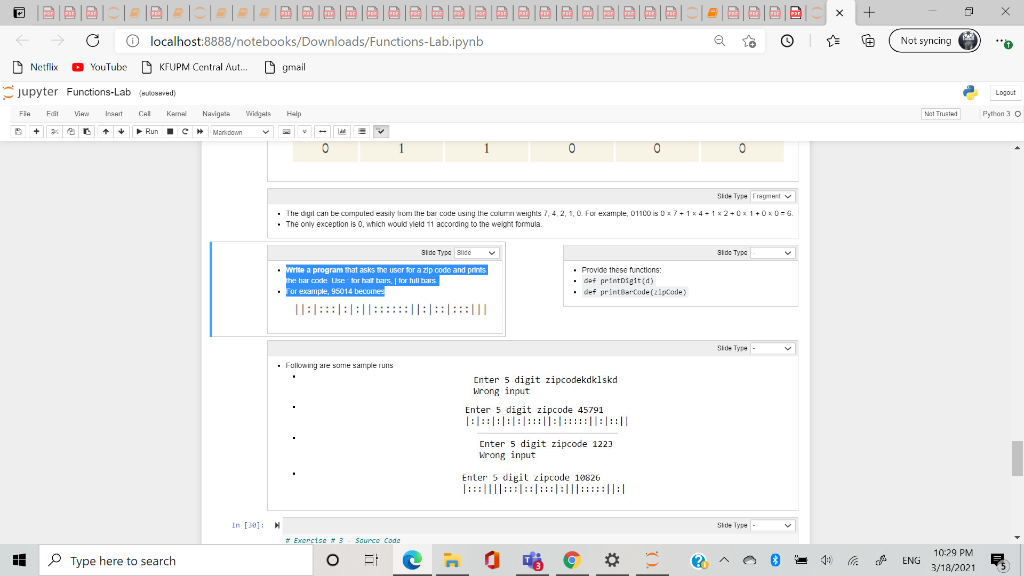Viewport: 1024px width, 576px height.
Task: Insert a new cell below
Action: tap(35, 131)
